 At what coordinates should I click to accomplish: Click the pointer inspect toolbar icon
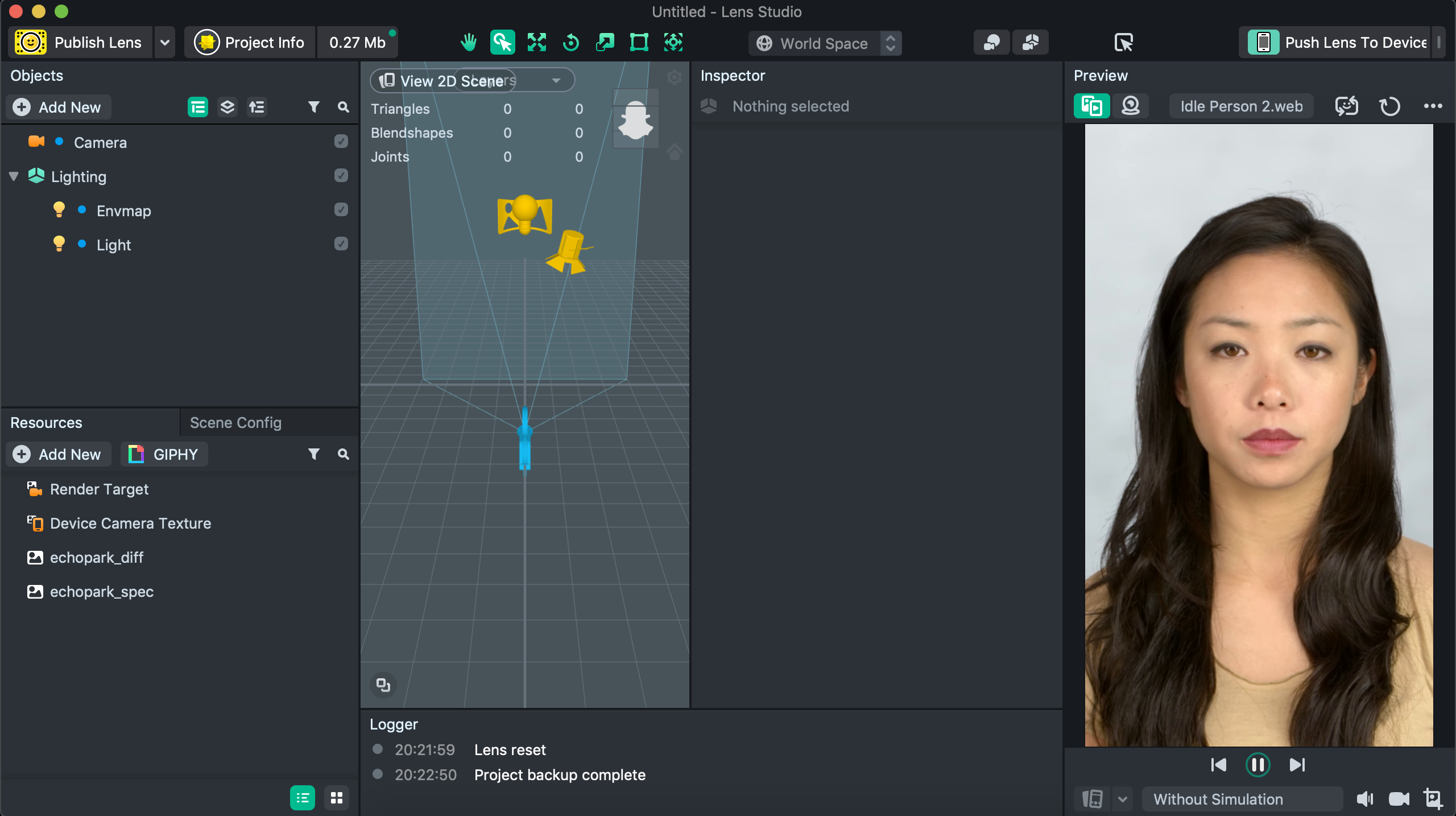1124,43
